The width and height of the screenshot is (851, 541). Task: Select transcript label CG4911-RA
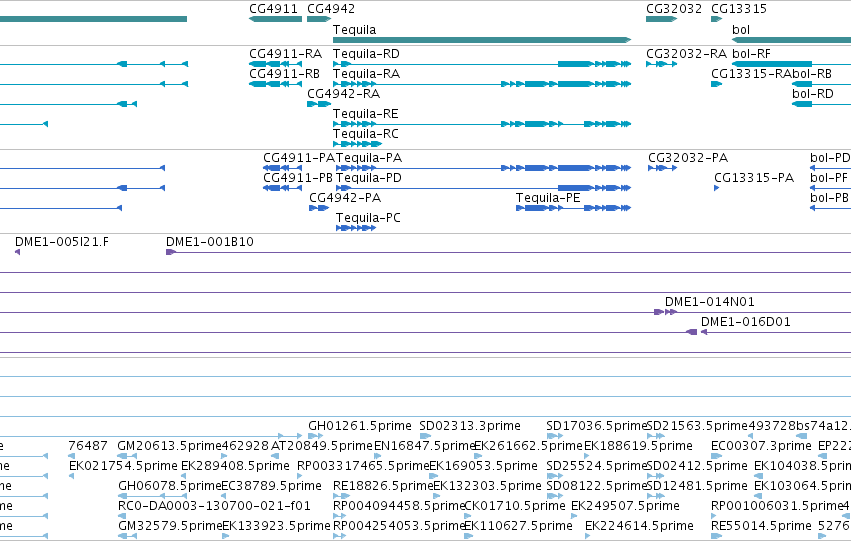285,54
